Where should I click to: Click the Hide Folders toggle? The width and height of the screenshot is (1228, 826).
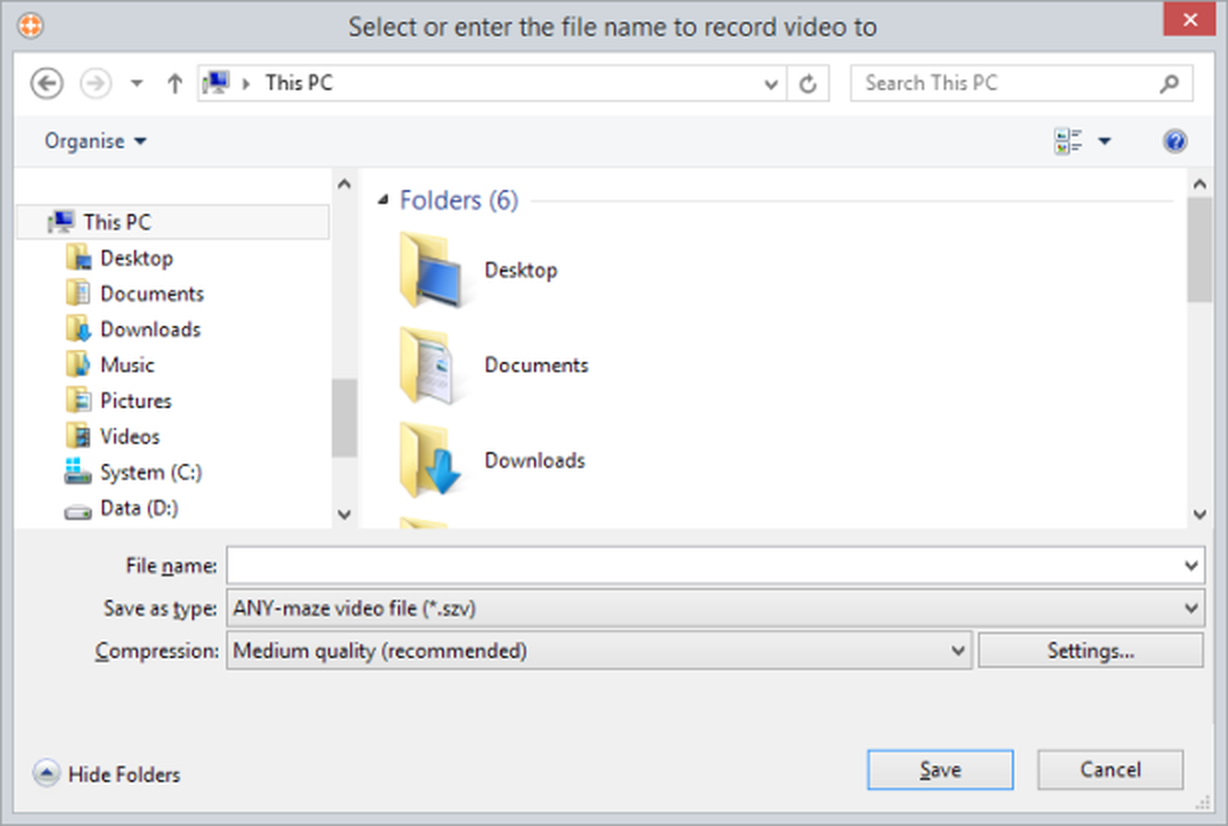[107, 774]
